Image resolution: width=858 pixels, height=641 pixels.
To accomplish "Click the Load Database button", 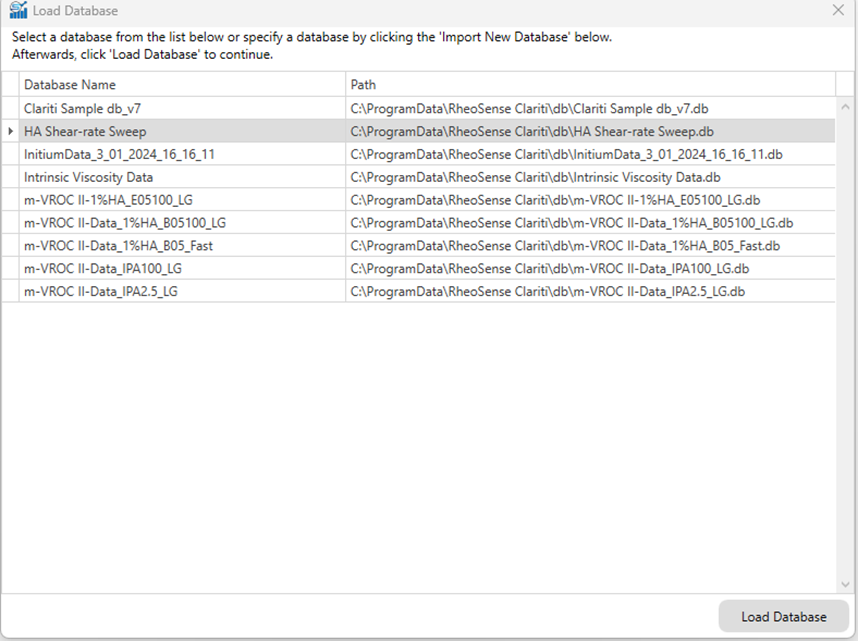I will pos(784,616).
